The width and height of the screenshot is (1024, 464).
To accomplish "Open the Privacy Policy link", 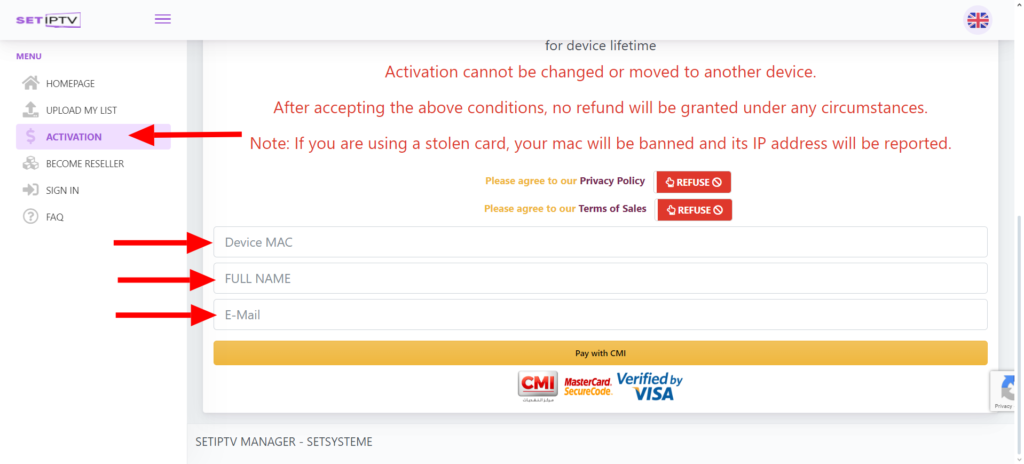I will pos(612,180).
